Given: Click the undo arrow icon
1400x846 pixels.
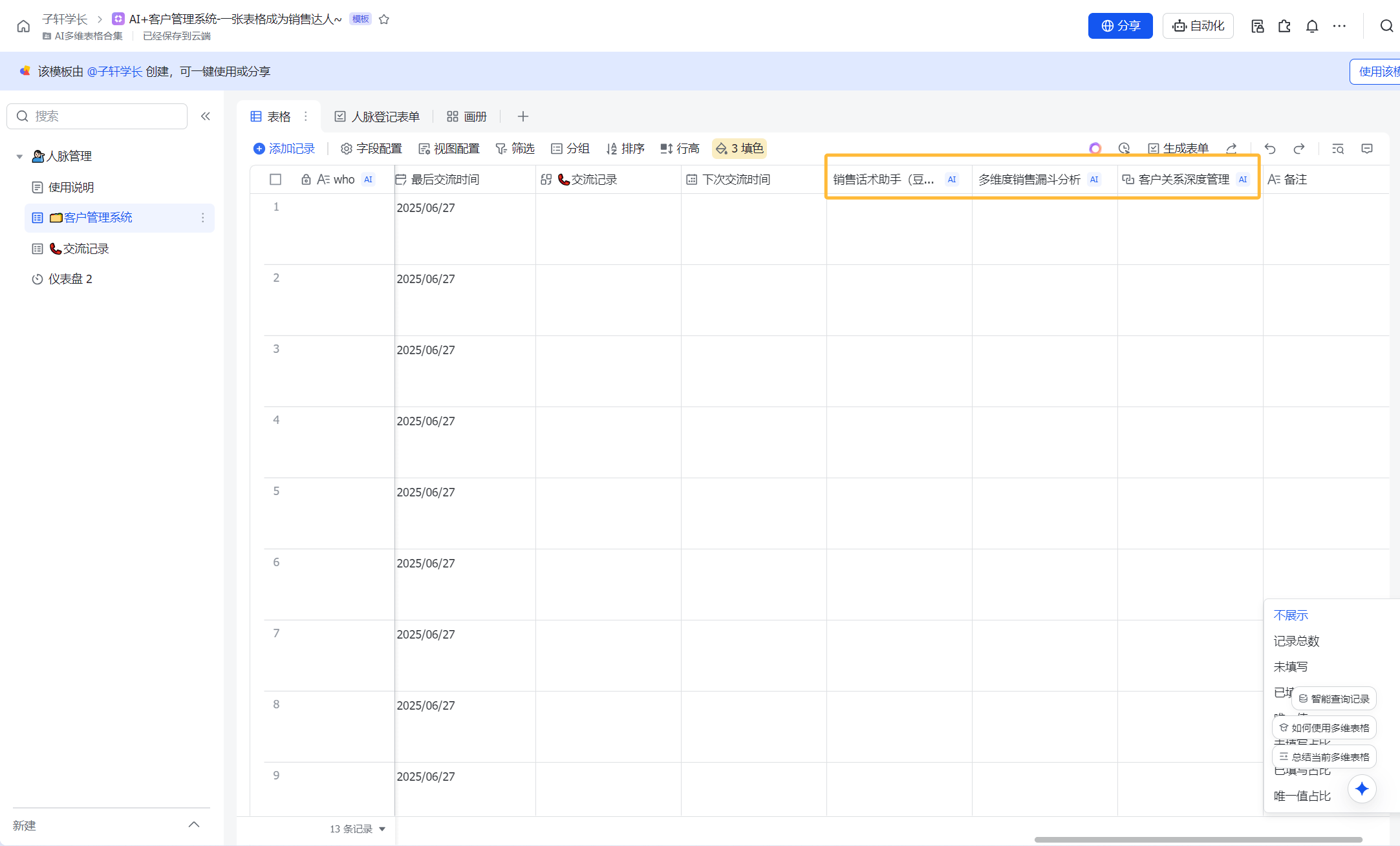Looking at the screenshot, I should [x=1270, y=149].
